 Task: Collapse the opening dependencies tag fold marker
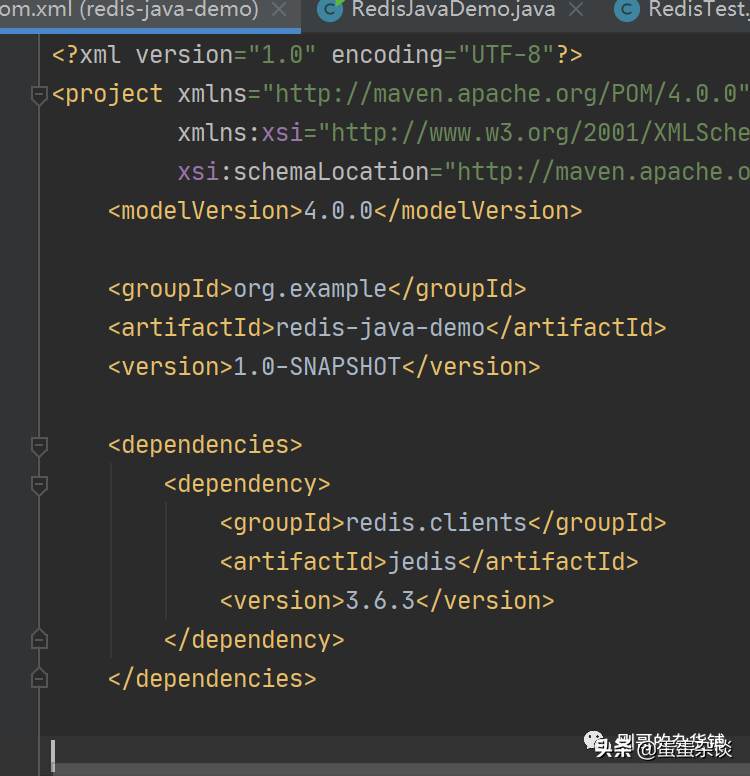click(39, 446)
